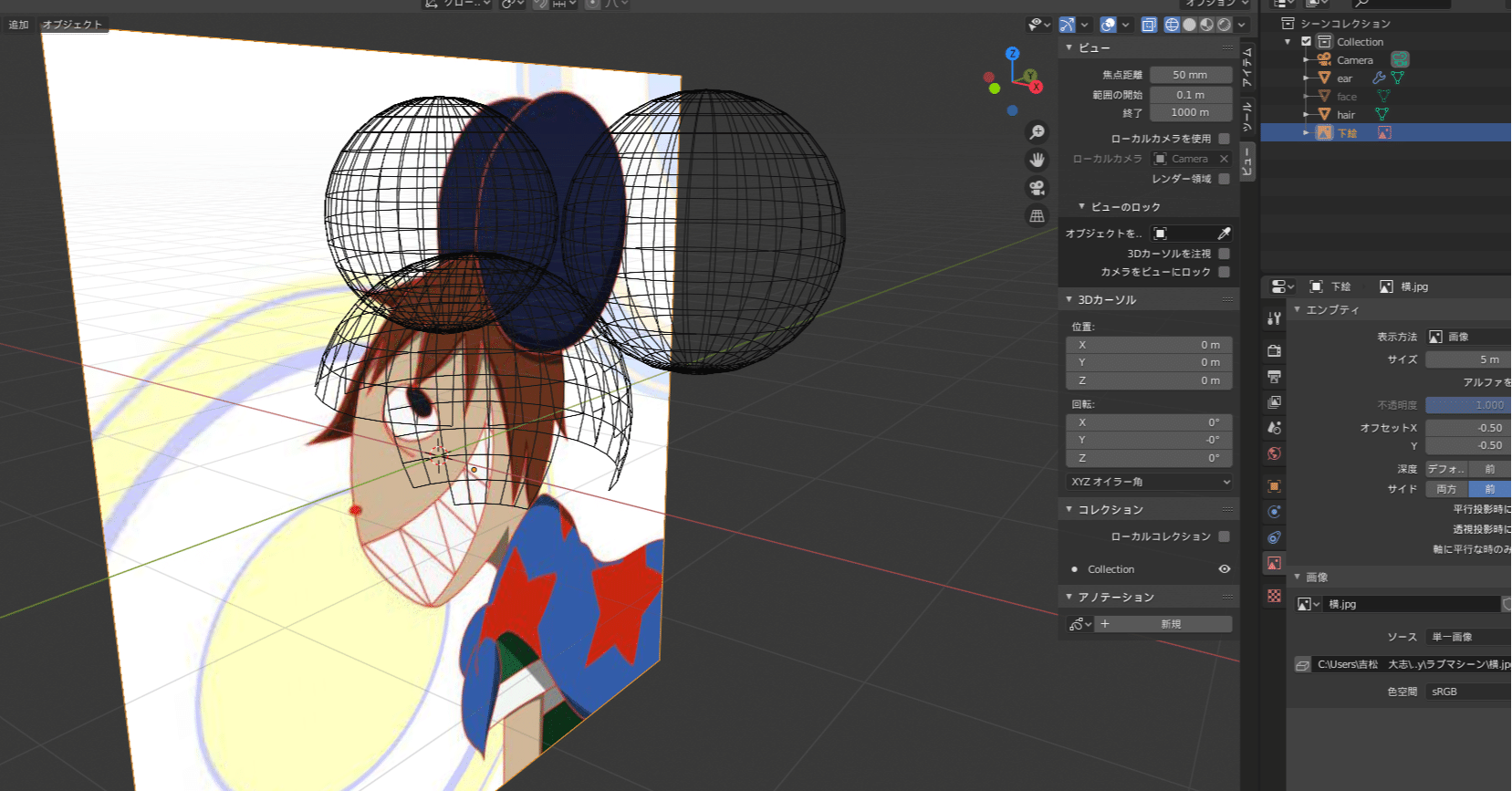Open the World properties tab
Image resolution: width=1512 pixels, height=791 pixels.
click(1274, 453)
